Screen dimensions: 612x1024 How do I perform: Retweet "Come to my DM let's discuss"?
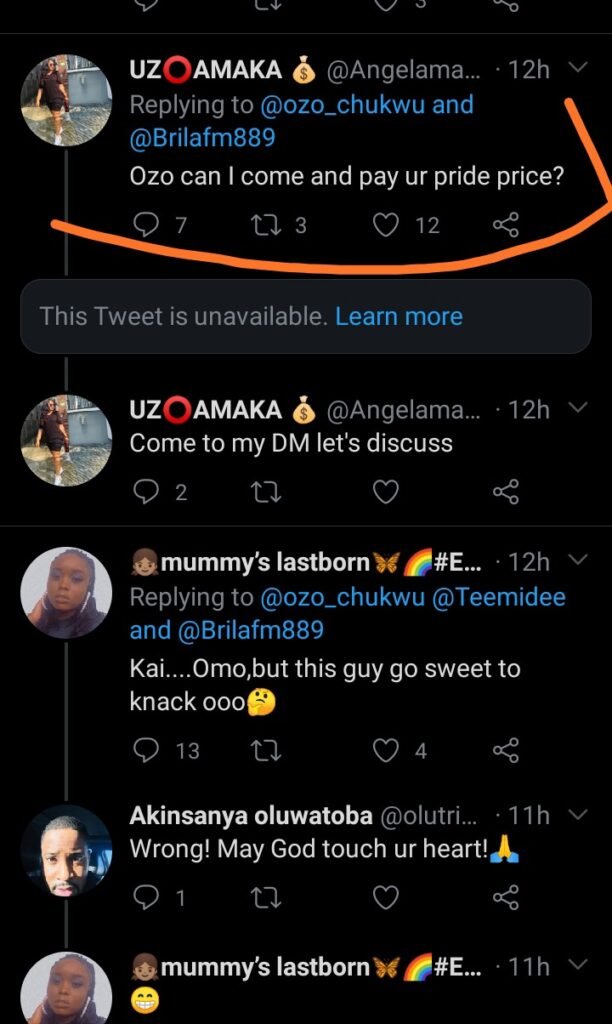click(x=267, y=492)
